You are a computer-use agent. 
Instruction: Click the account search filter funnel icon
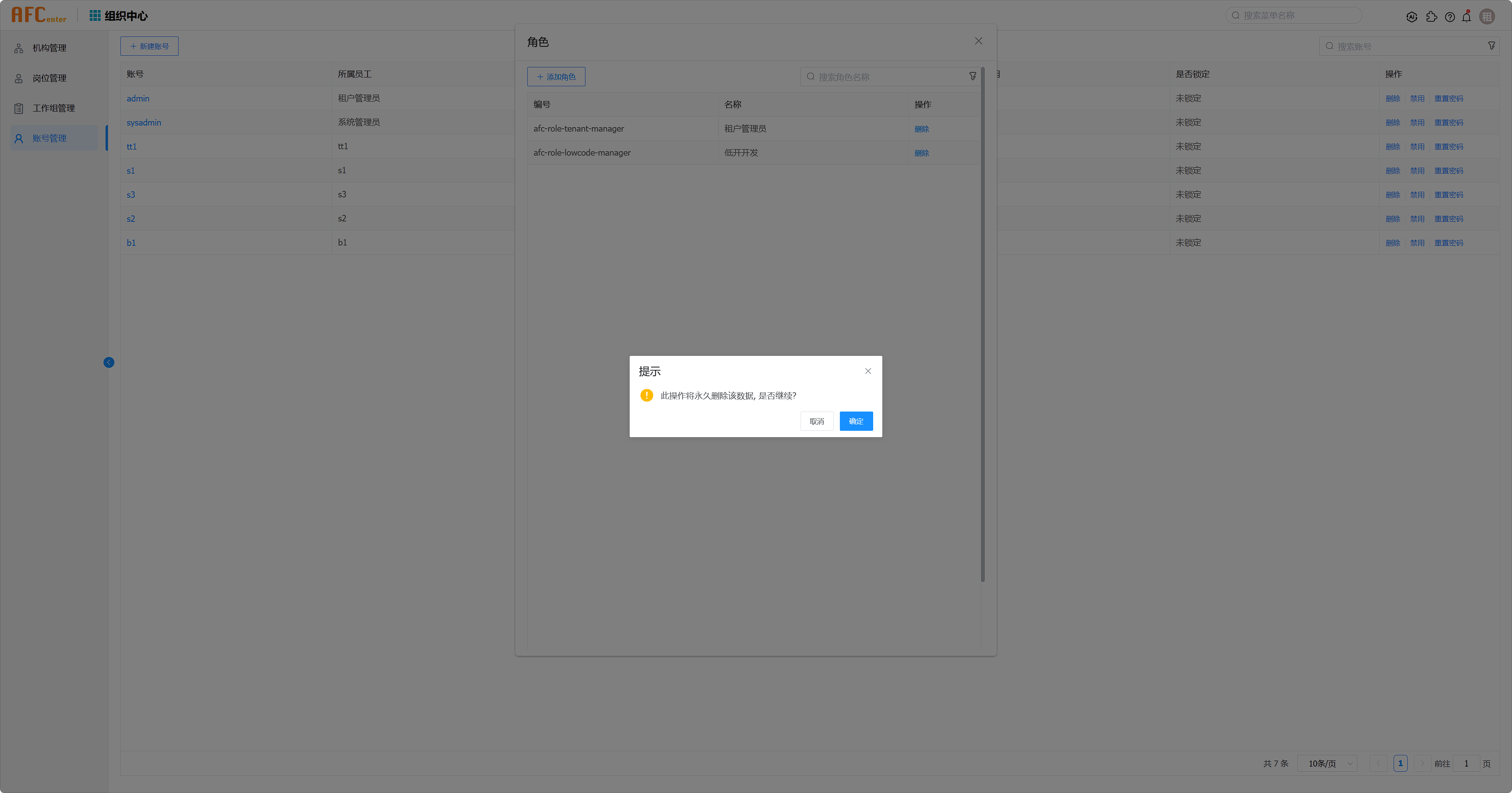pos(1492,46)
